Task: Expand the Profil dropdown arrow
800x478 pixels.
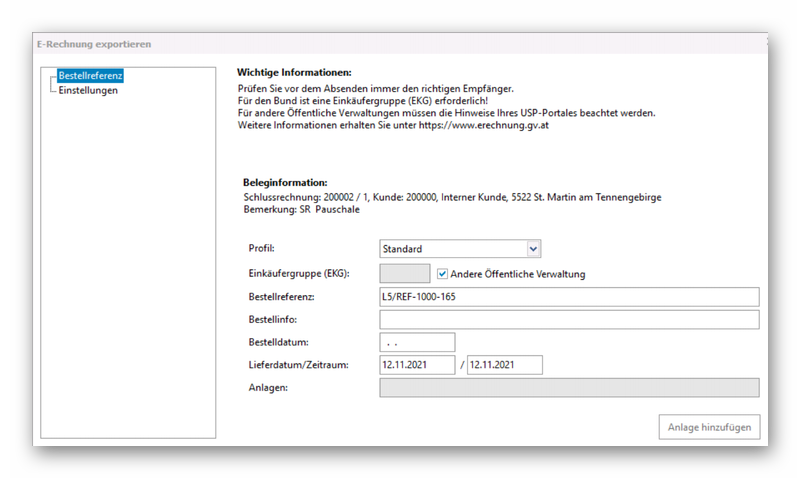Action: (533, 248)
